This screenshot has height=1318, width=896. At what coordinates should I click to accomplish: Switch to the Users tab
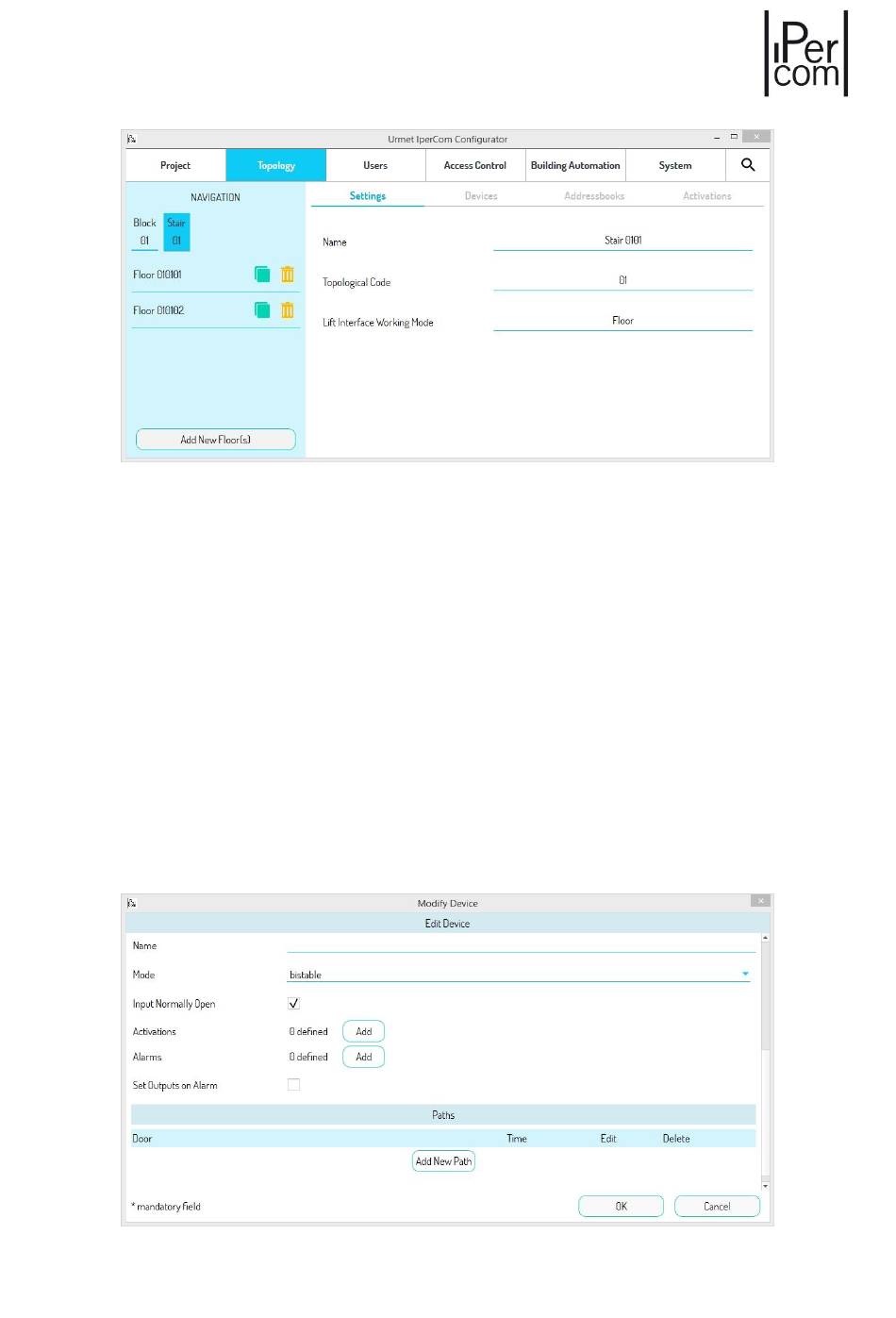point(375,165)
